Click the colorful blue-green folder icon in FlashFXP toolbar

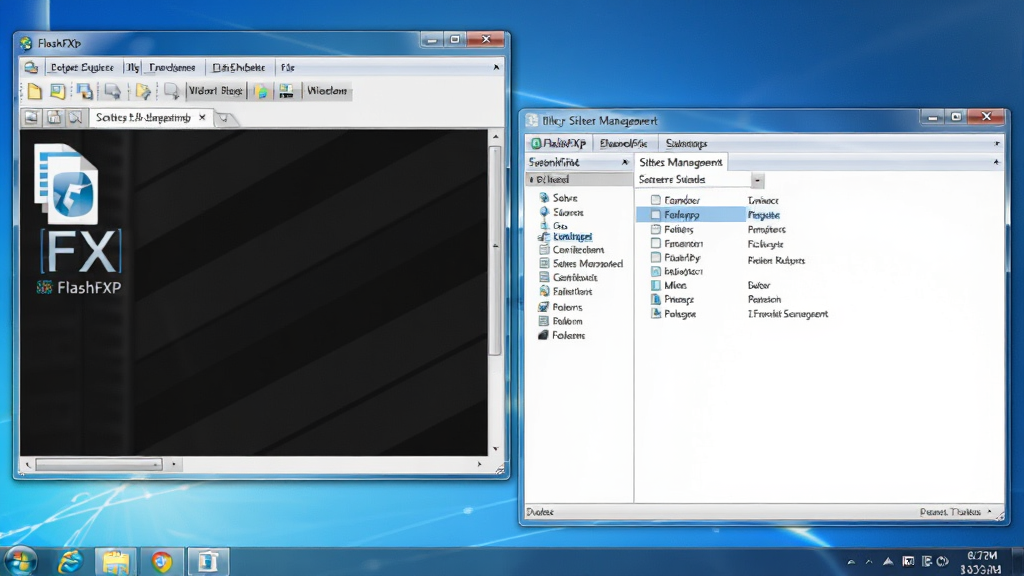click(x=261, y=91)
